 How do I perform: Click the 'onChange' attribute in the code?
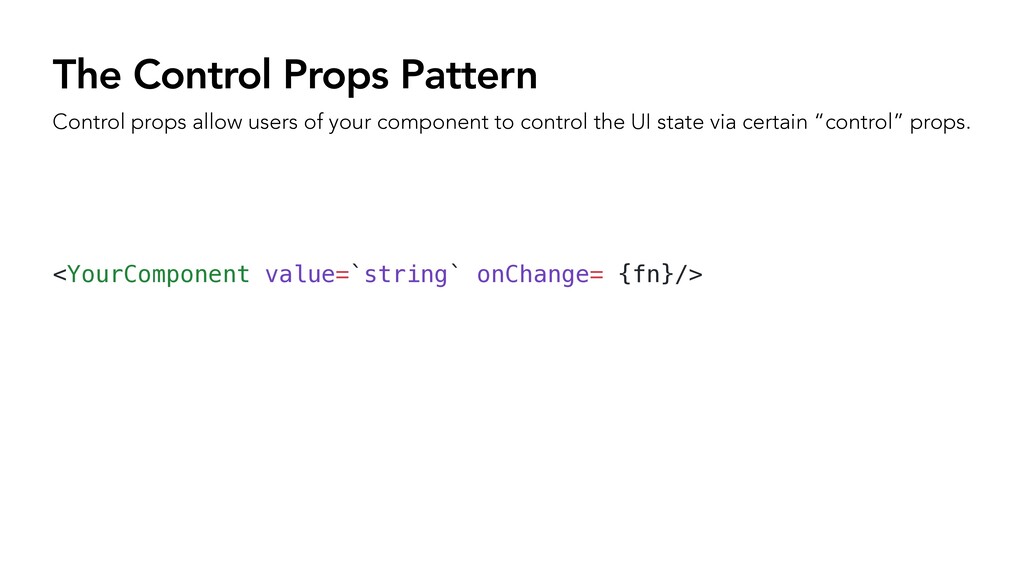[533, 275]
